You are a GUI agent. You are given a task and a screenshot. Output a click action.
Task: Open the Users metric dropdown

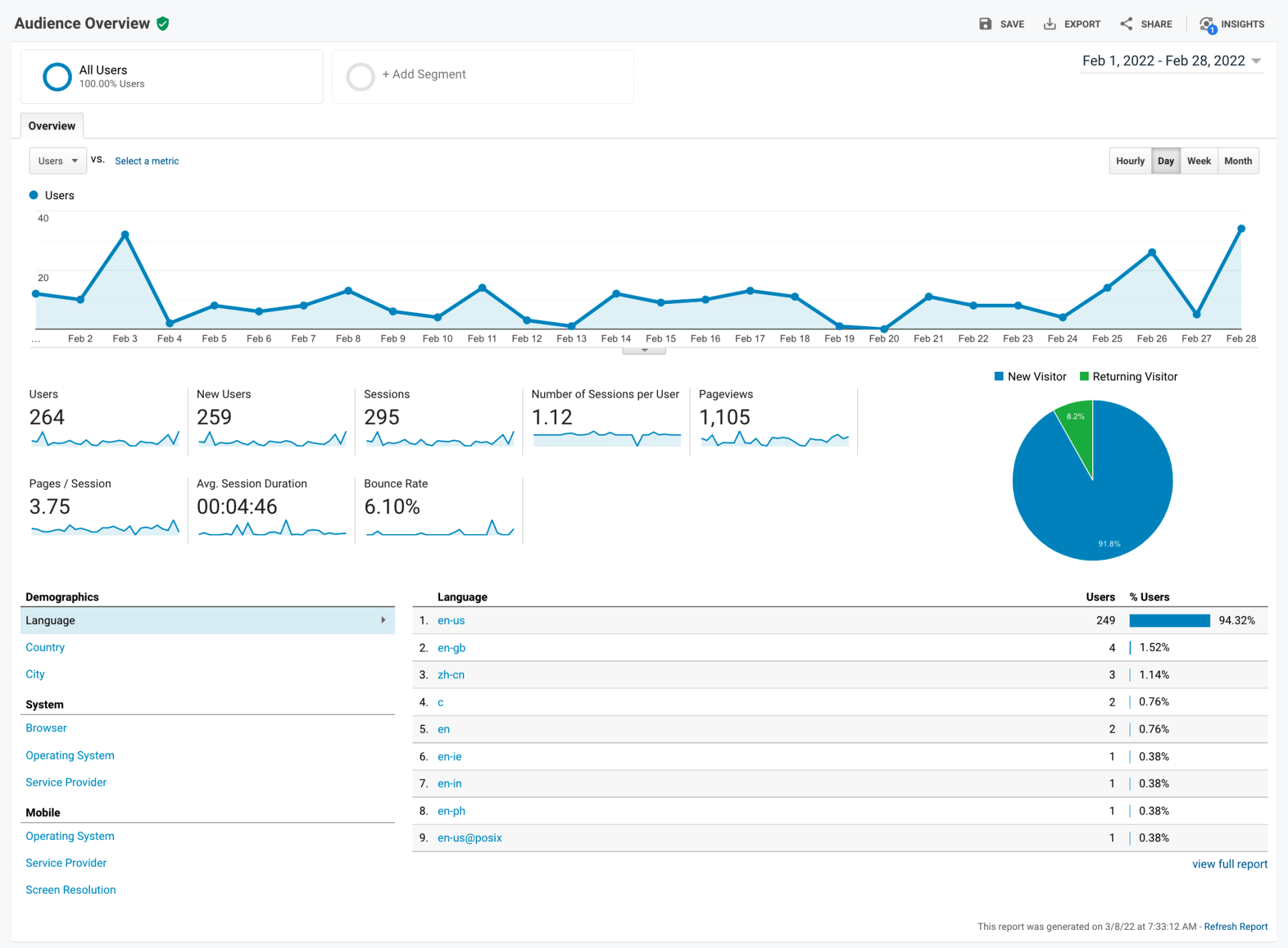coord(58,161)
